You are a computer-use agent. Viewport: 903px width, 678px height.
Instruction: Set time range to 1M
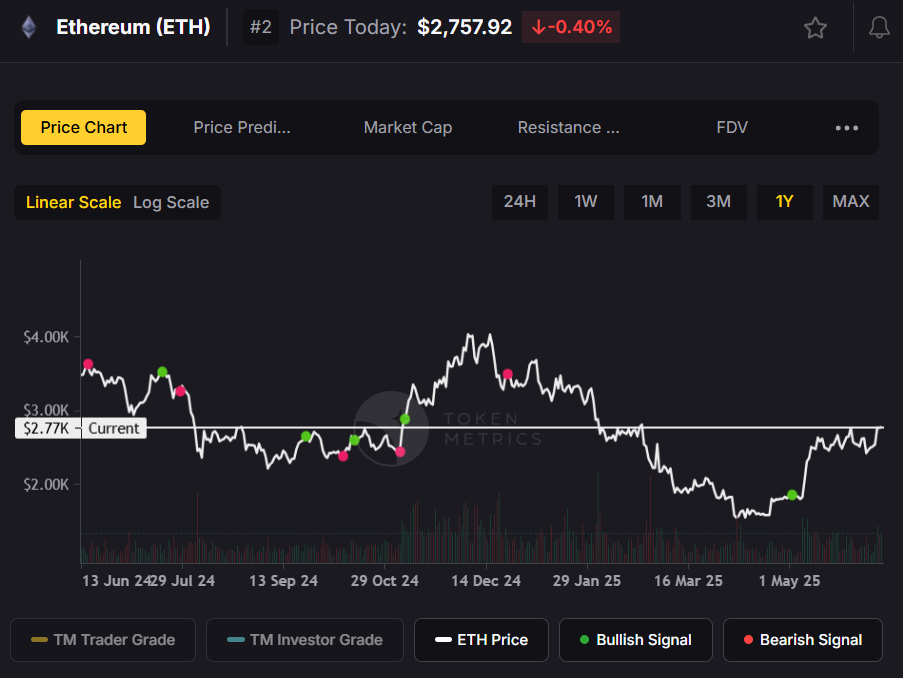[x=652, y=202]
